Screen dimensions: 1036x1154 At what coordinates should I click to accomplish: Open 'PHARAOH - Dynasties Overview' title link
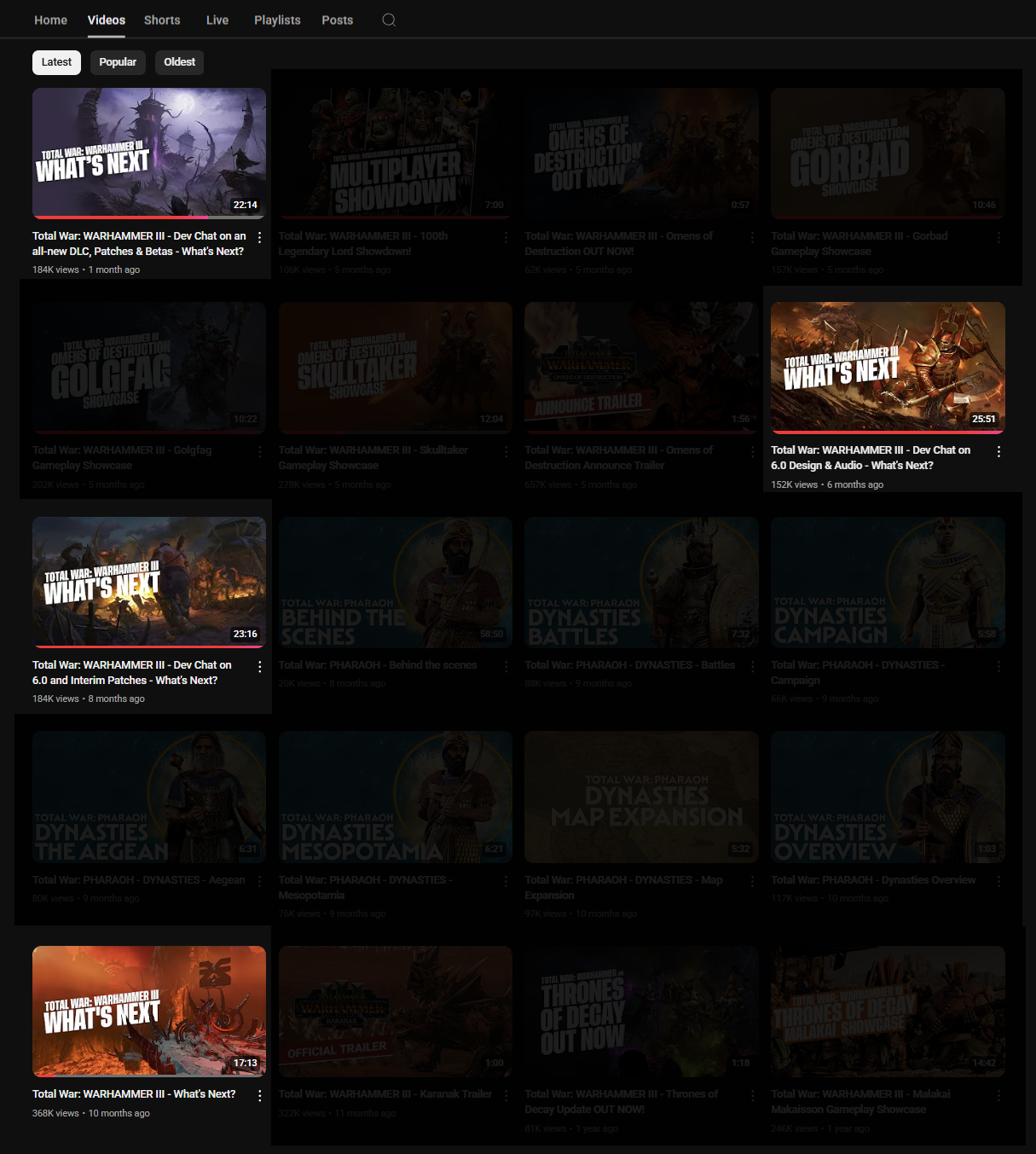click(x=873, y=880)
